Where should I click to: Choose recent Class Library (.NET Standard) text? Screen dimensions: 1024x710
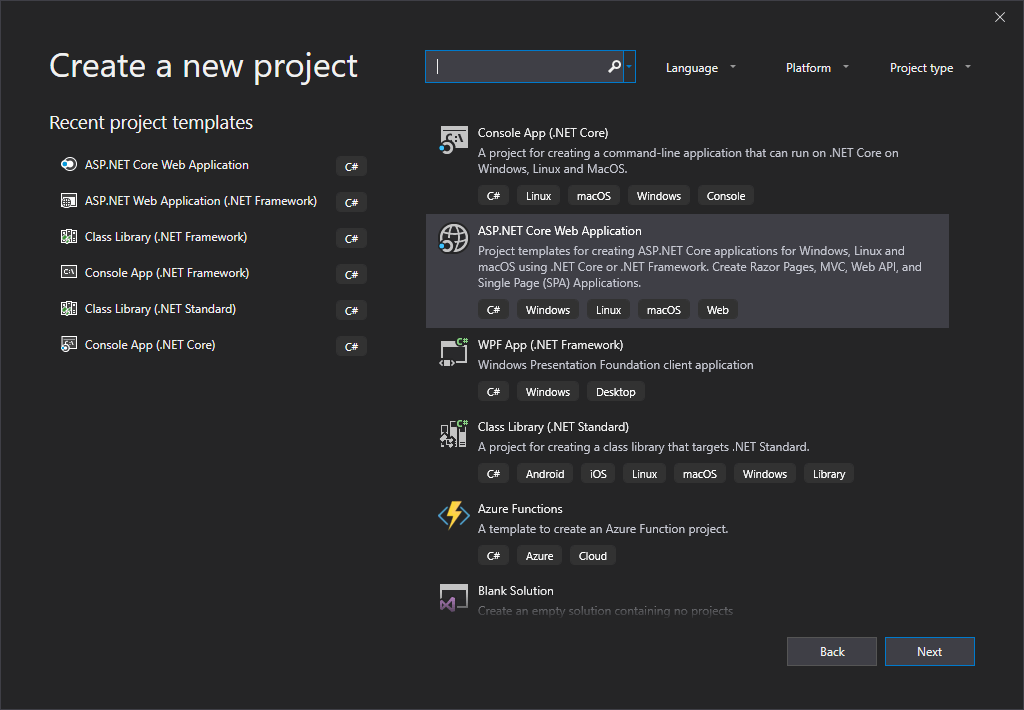[160, 308]
